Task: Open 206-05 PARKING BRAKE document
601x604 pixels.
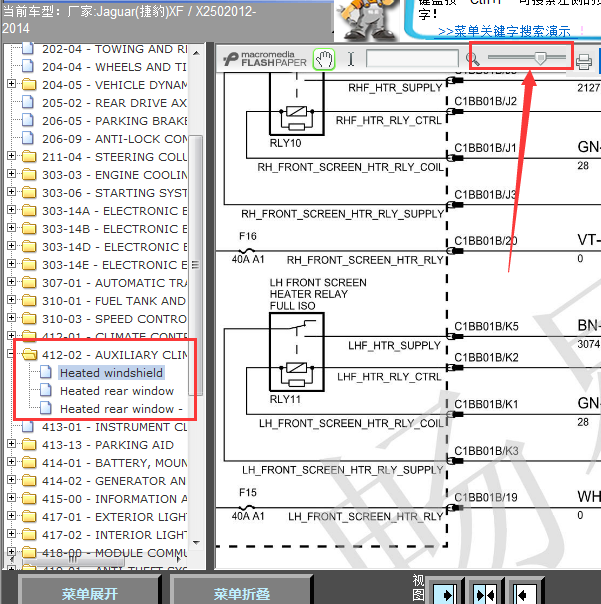Action: [114, 121]
